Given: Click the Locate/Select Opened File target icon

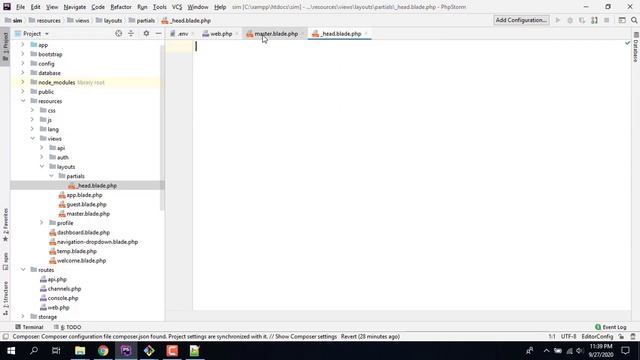Looking at the screenshot, I should pyautogui.click(x=118, y=33).
